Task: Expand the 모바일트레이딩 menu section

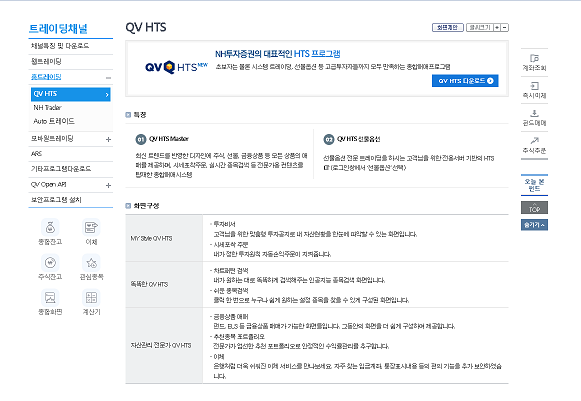Action: (x=108, y=139)
